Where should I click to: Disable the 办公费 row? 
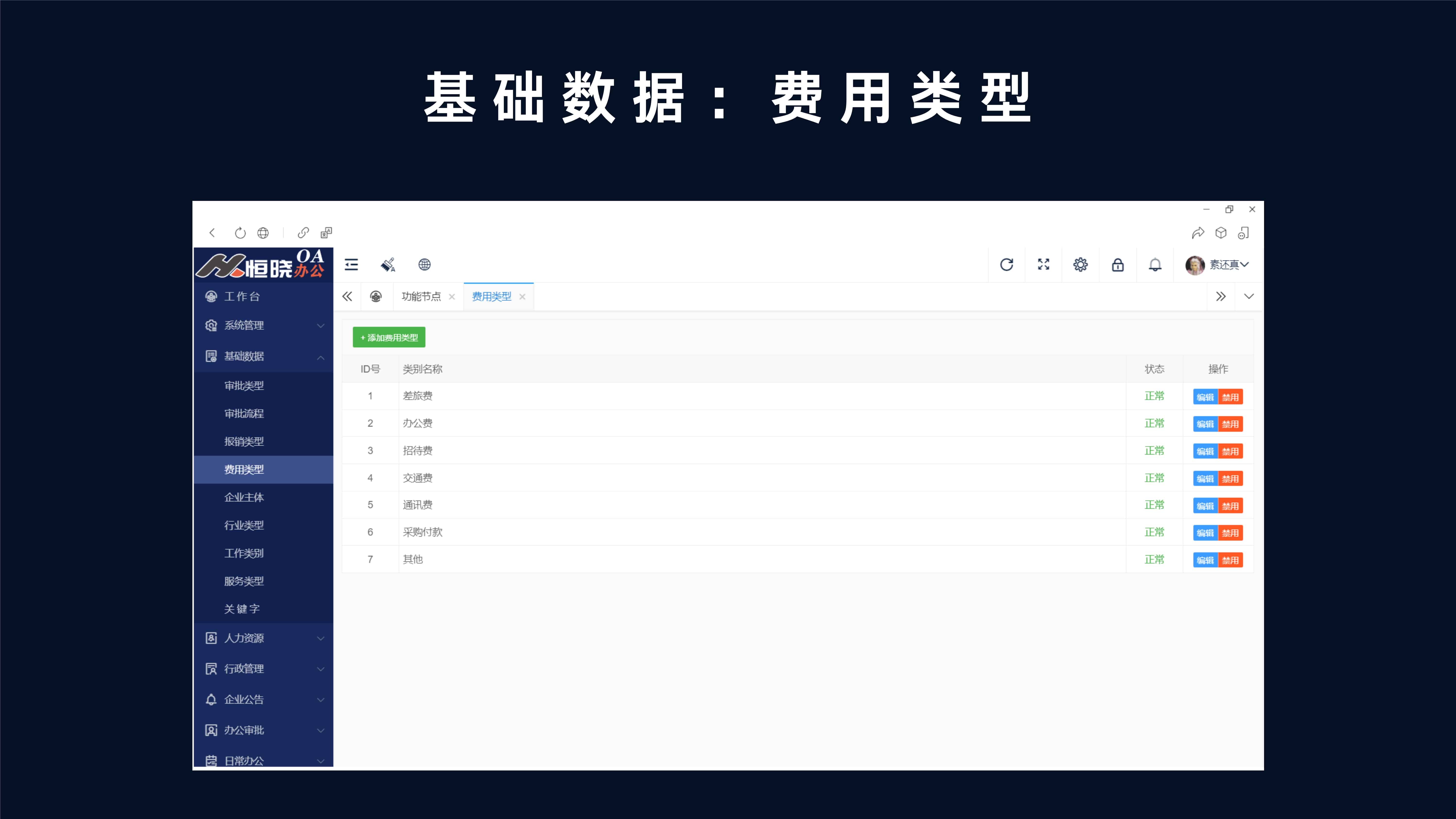(x=1231, y=424)
